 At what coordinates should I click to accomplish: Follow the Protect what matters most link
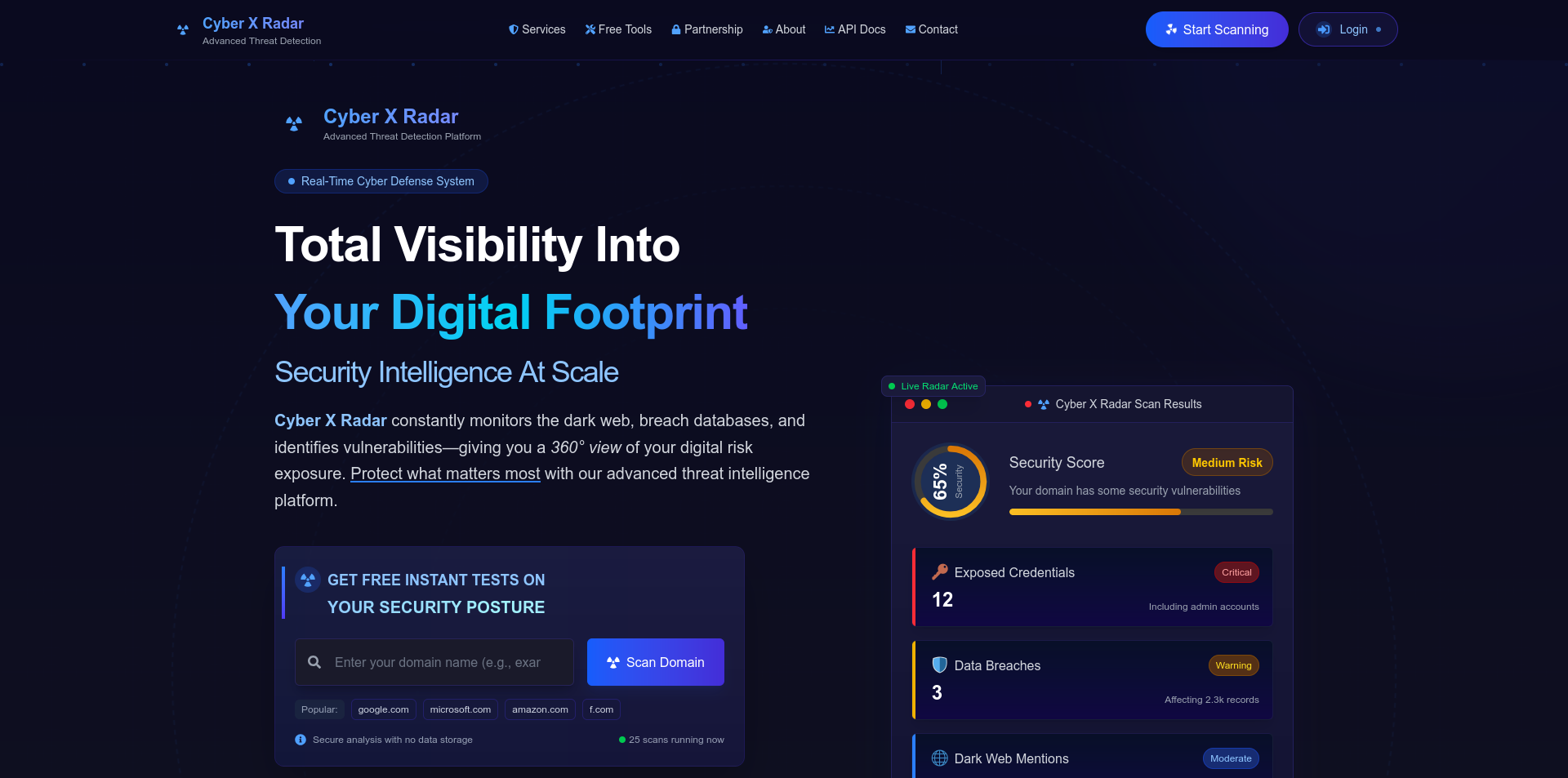click(x=445, y=473)
